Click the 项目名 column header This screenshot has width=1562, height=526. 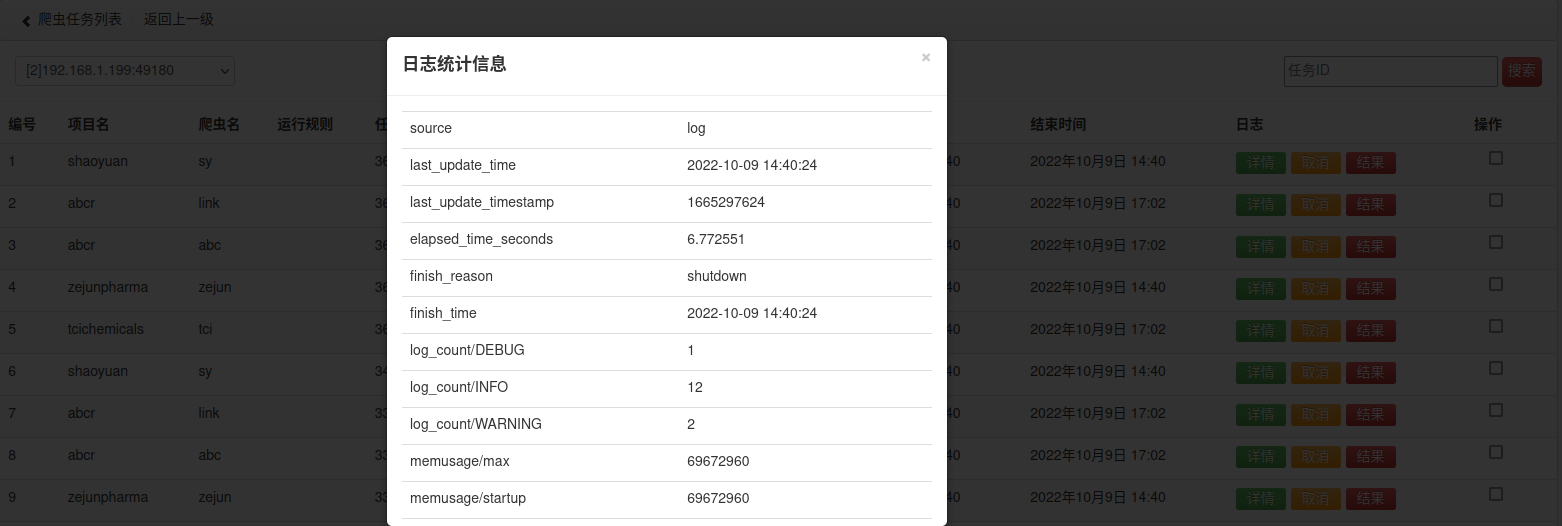tap(88, 124)
